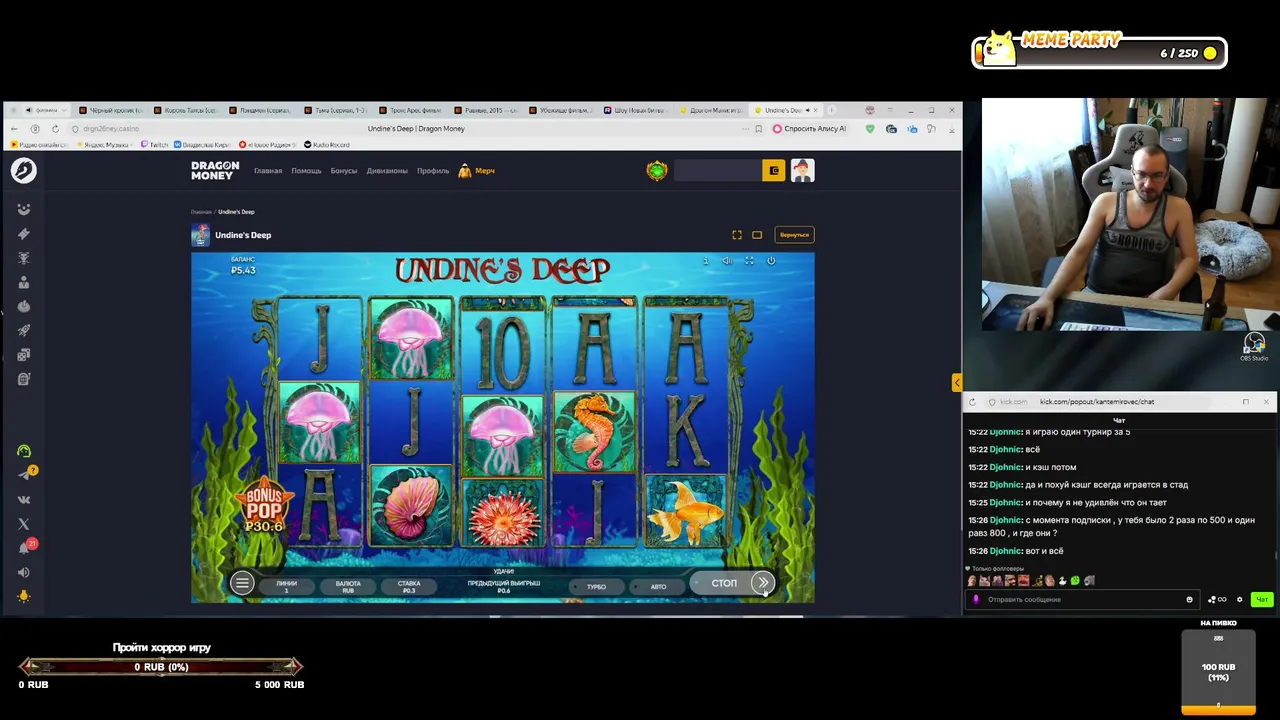This screenshot has width=1280, height=720.
Task: Click the sound speaker icon in sidebar
Action: (x=24, y=572)
